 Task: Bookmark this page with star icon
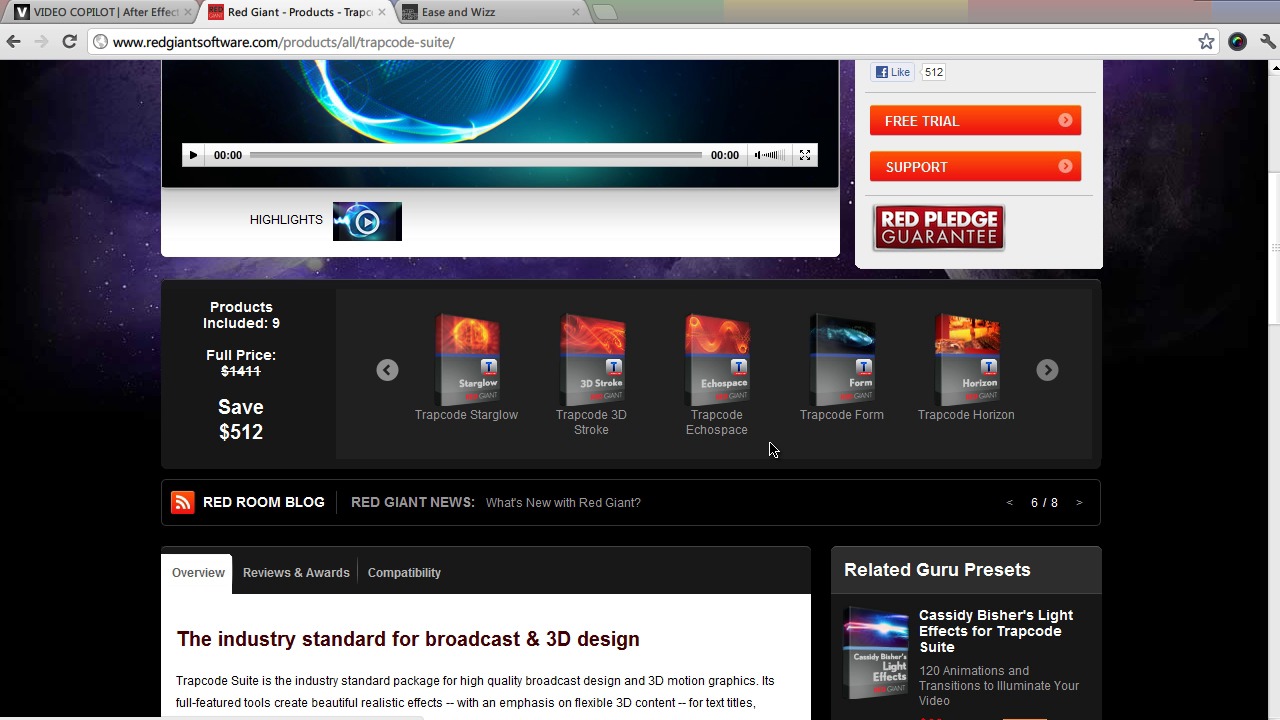tap(1206, 42)
